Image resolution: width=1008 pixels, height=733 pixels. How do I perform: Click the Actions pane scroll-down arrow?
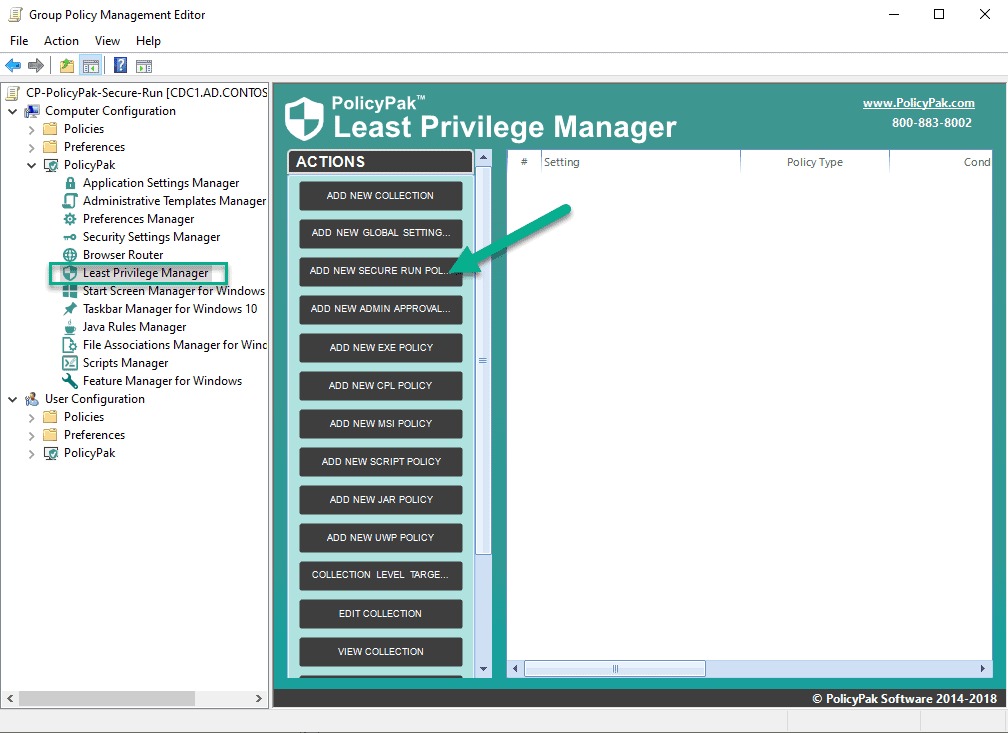pyautogui.click(x=483, y=669)
